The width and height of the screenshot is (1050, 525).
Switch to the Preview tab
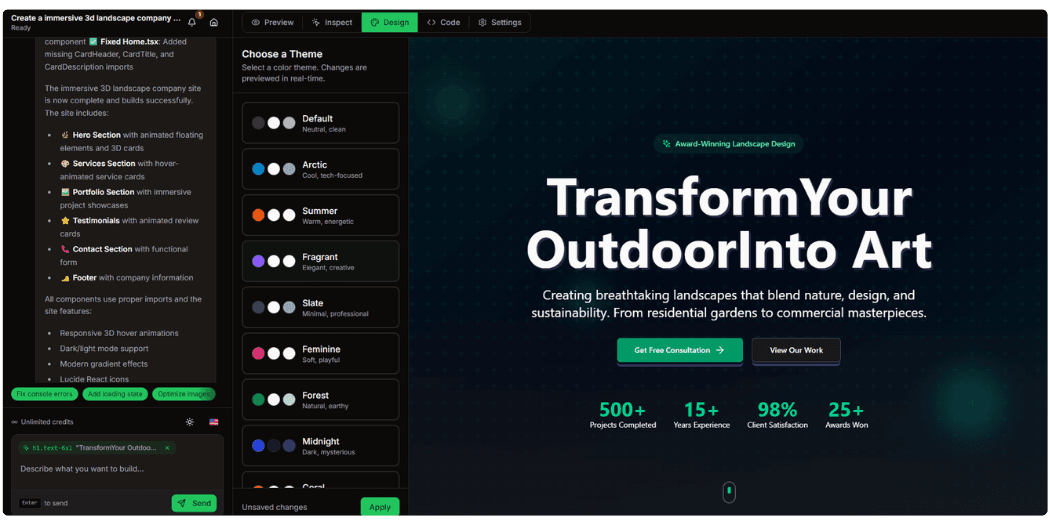pos(272,22)
